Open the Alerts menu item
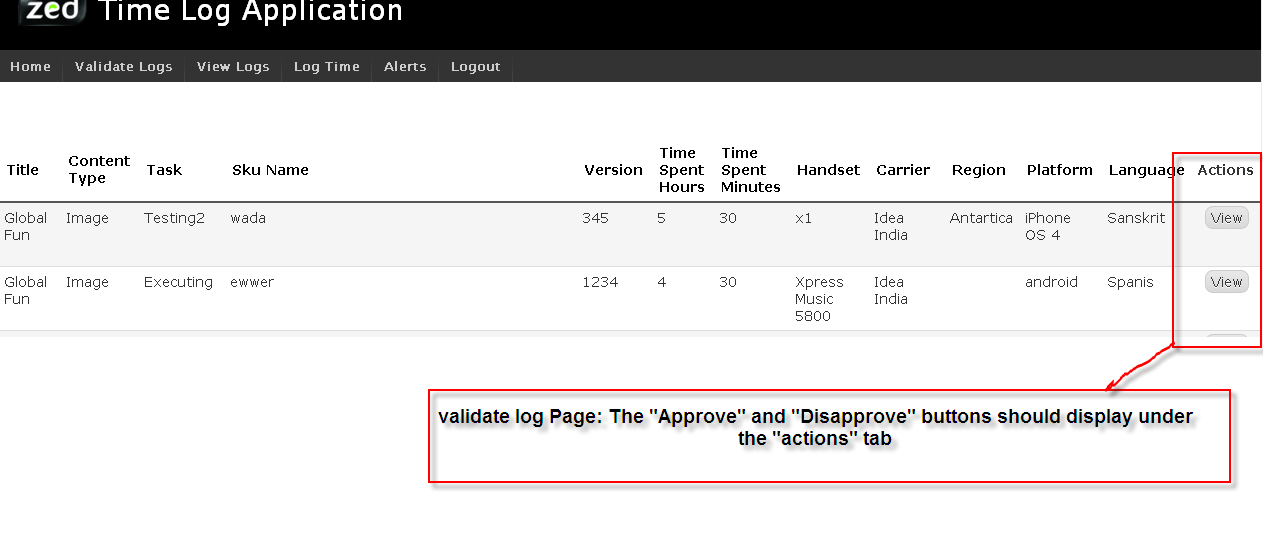This screenshot has height=542, width=1263. [405, 66]
